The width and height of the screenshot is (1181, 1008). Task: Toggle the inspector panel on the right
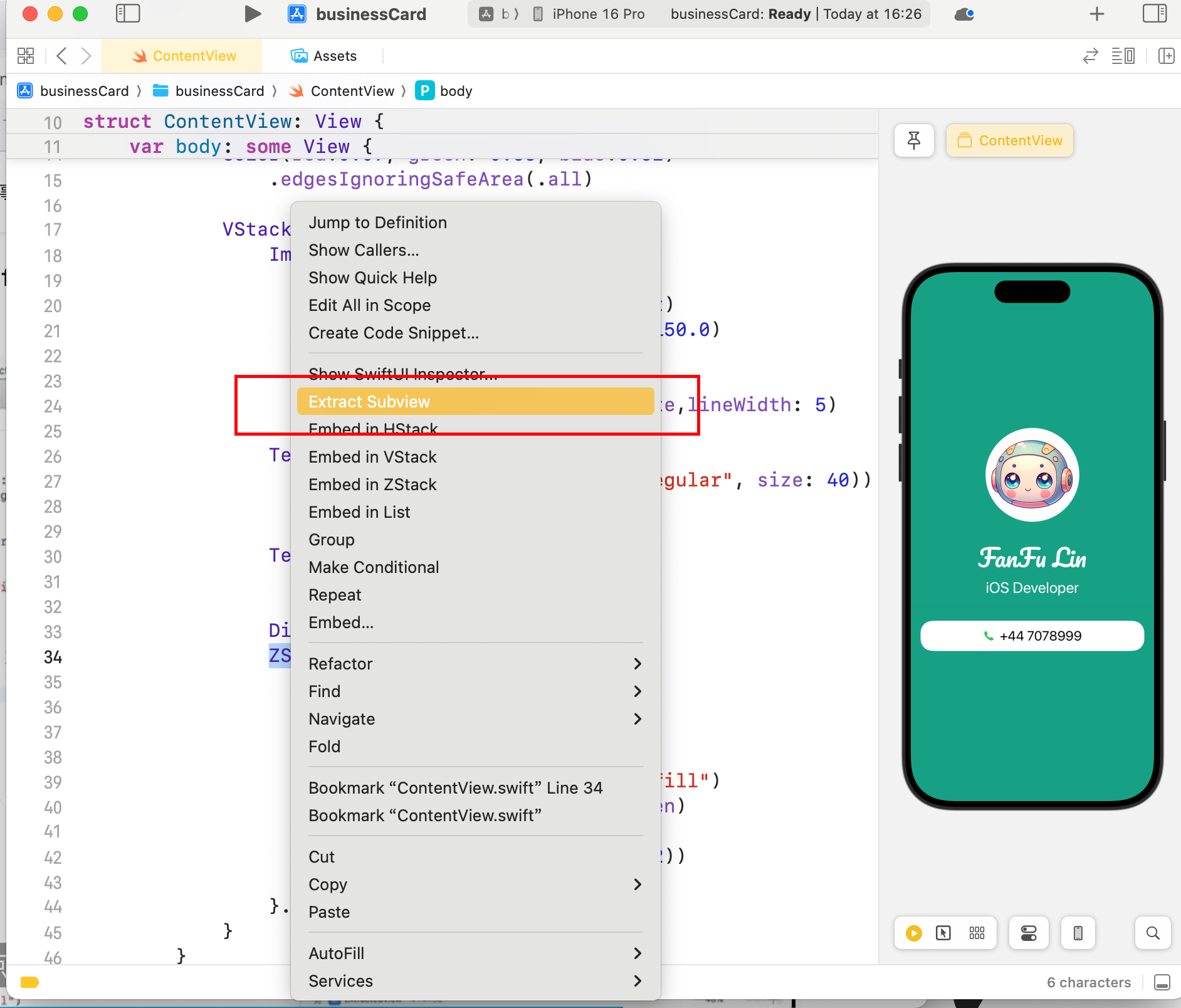pos(1155,14)
